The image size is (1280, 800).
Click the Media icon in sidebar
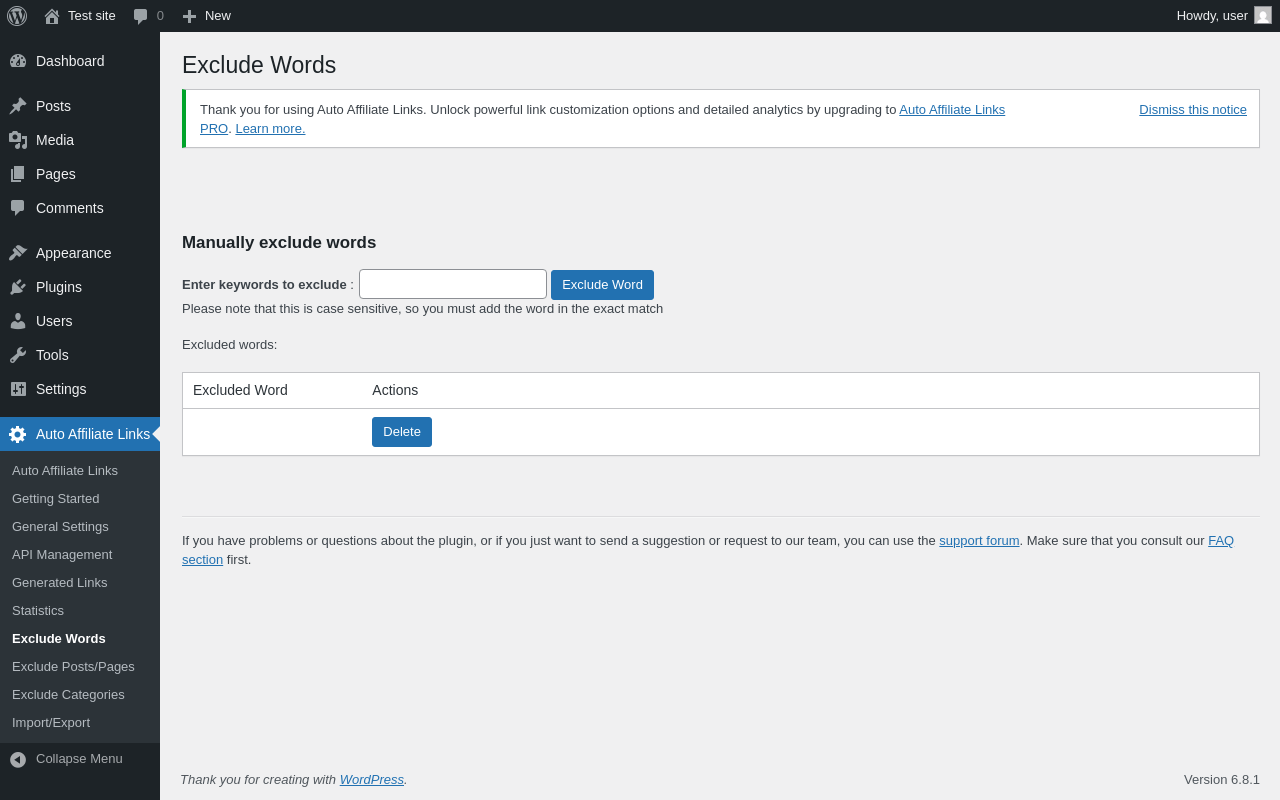pyautogui.click(x=18, y=140)
